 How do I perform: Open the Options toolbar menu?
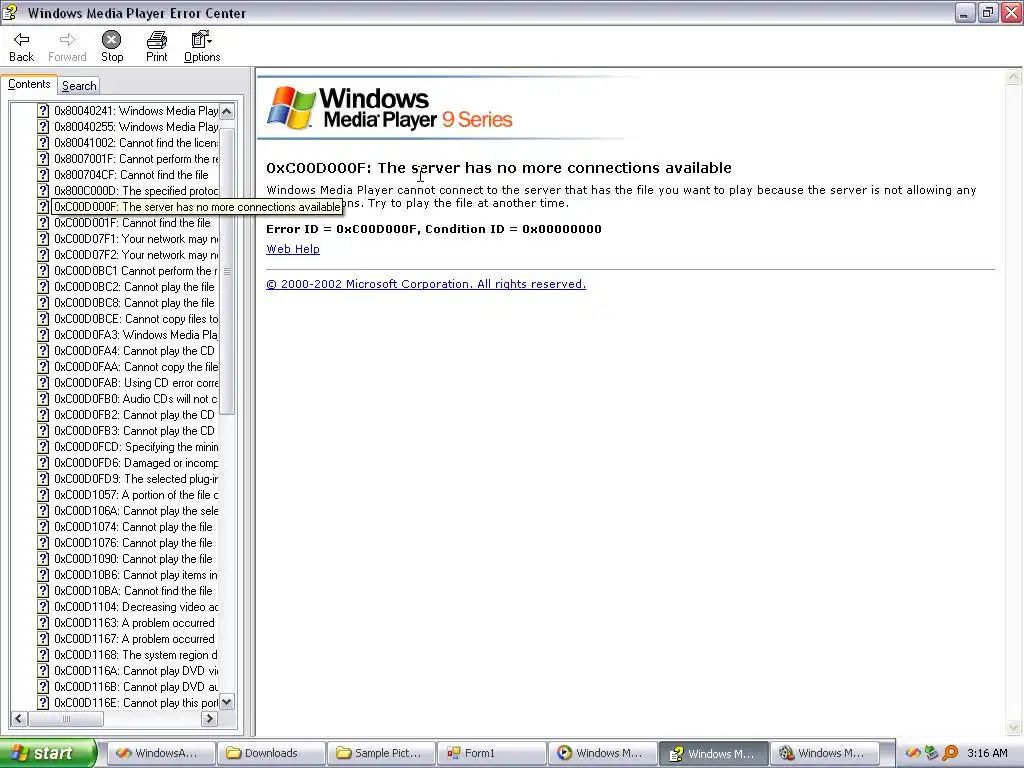tap(202, 47)
